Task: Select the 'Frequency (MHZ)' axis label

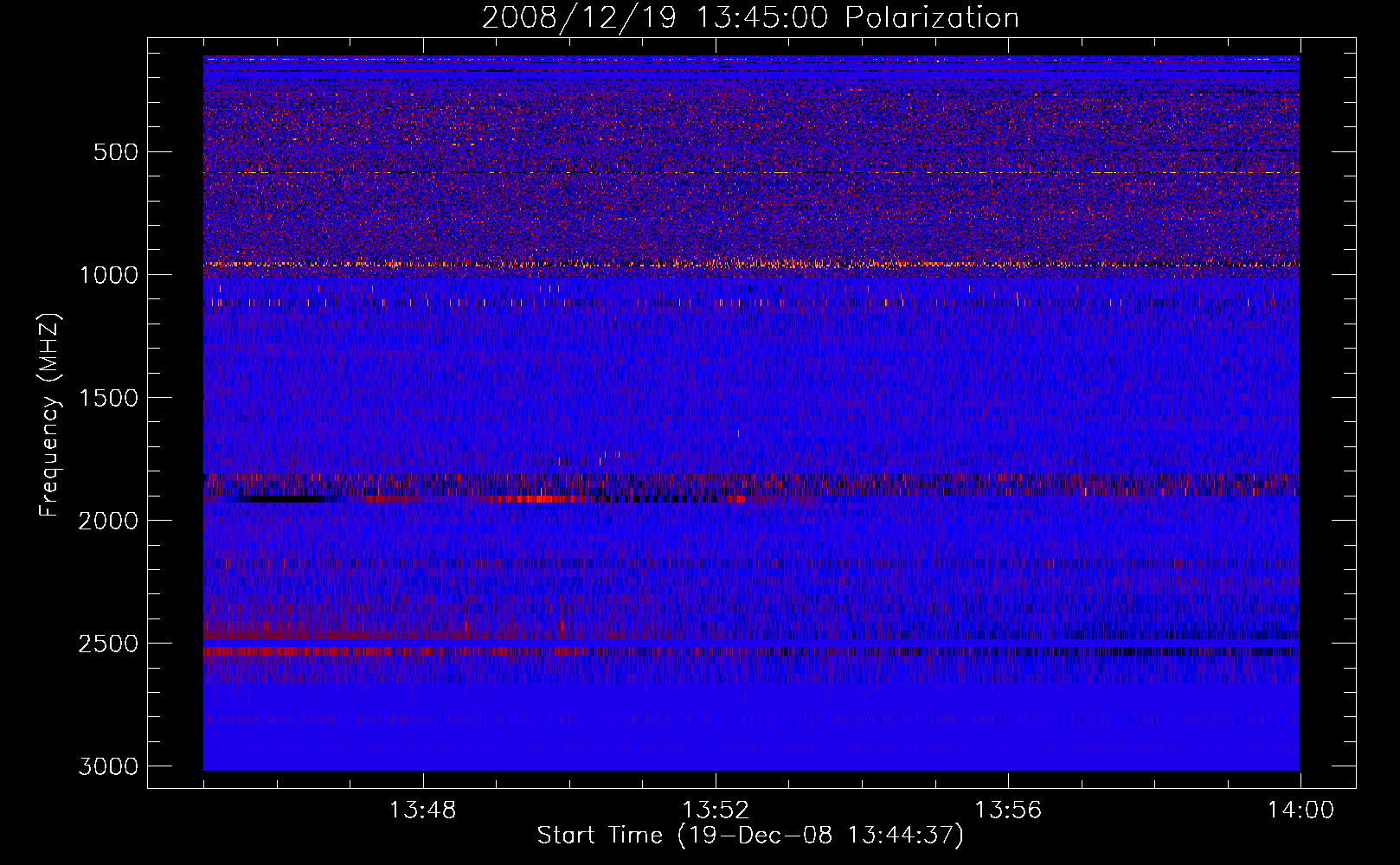Action: point(50,415)
